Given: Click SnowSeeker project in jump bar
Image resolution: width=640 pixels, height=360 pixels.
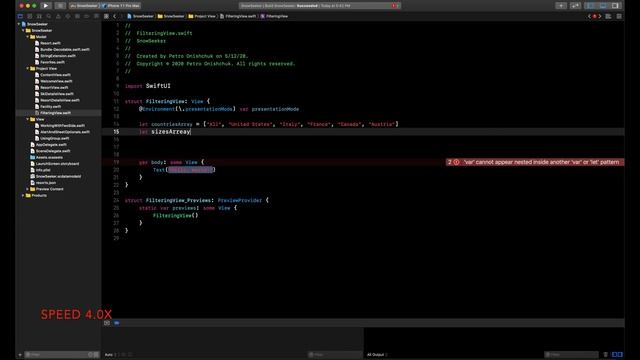Looking at the screenshot, I should [140, 16].
